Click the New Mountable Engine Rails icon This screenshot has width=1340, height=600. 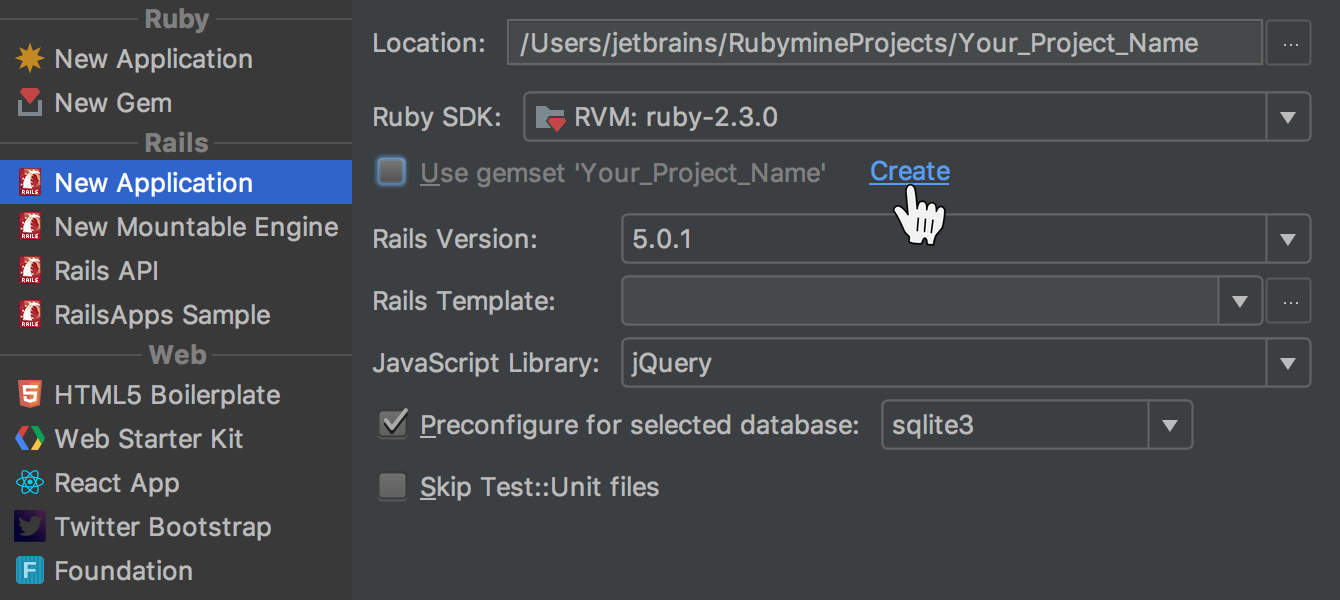[30, 227]
